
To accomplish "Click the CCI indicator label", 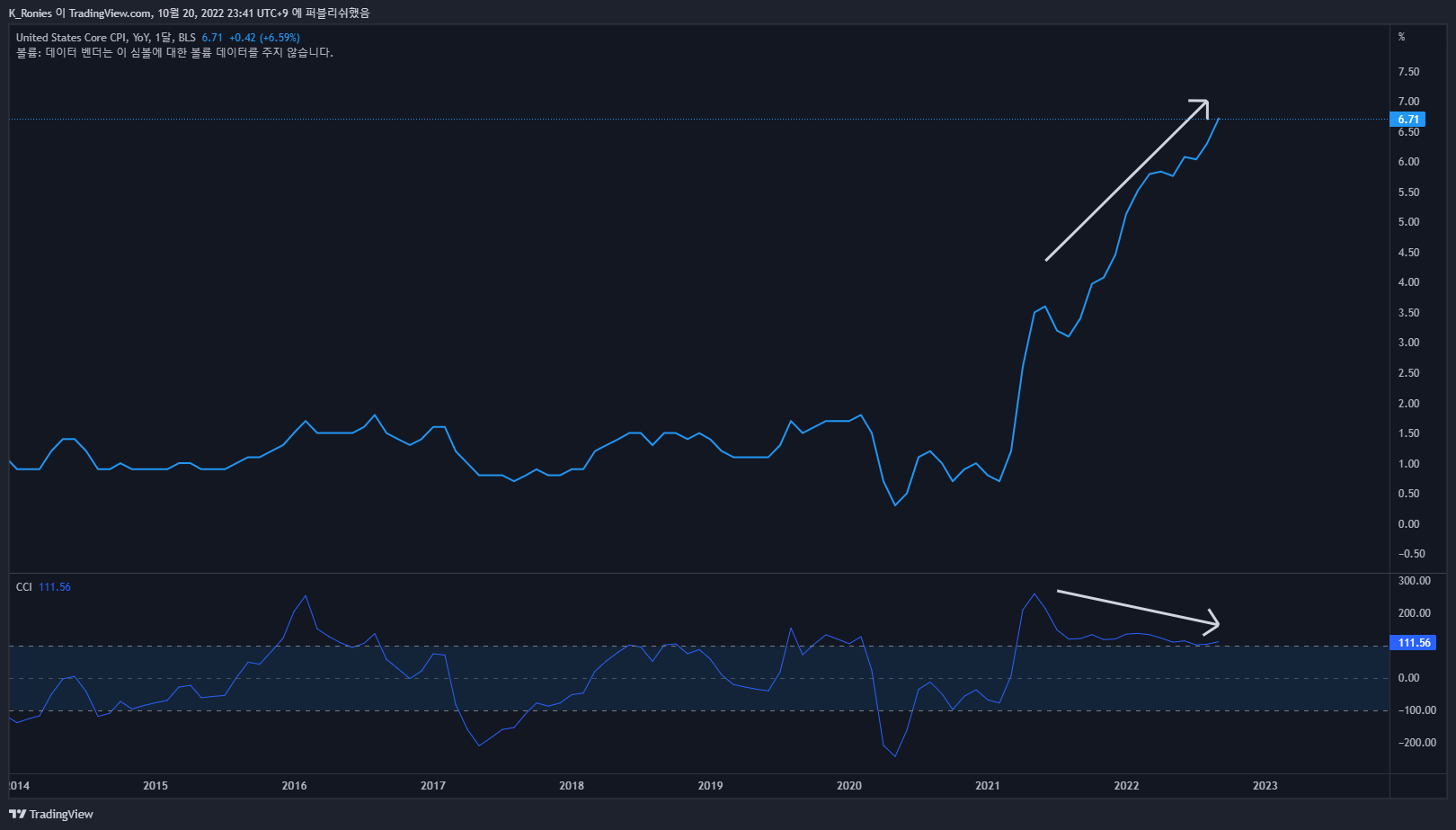I will [24, 587].
